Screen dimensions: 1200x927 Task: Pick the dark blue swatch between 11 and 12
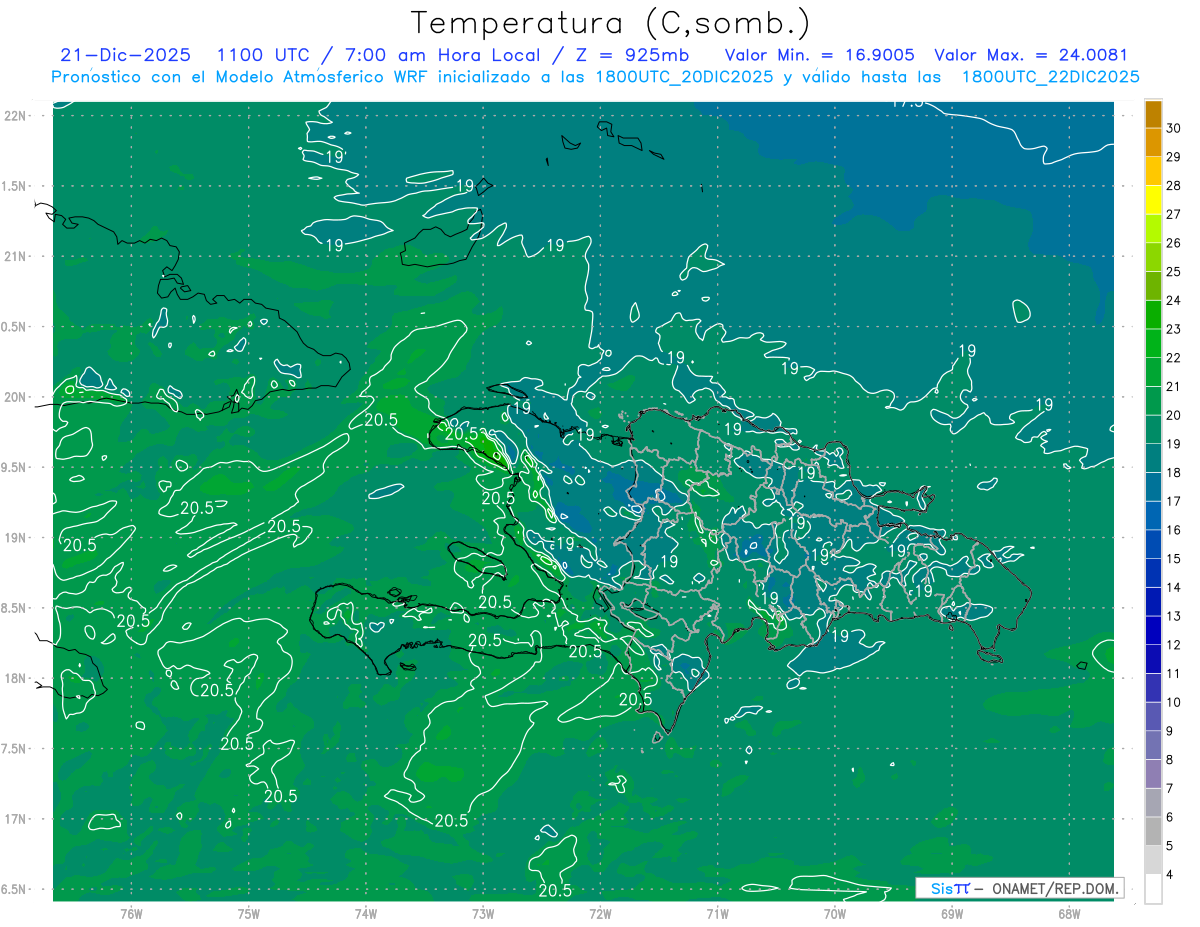pos(1153,659)
